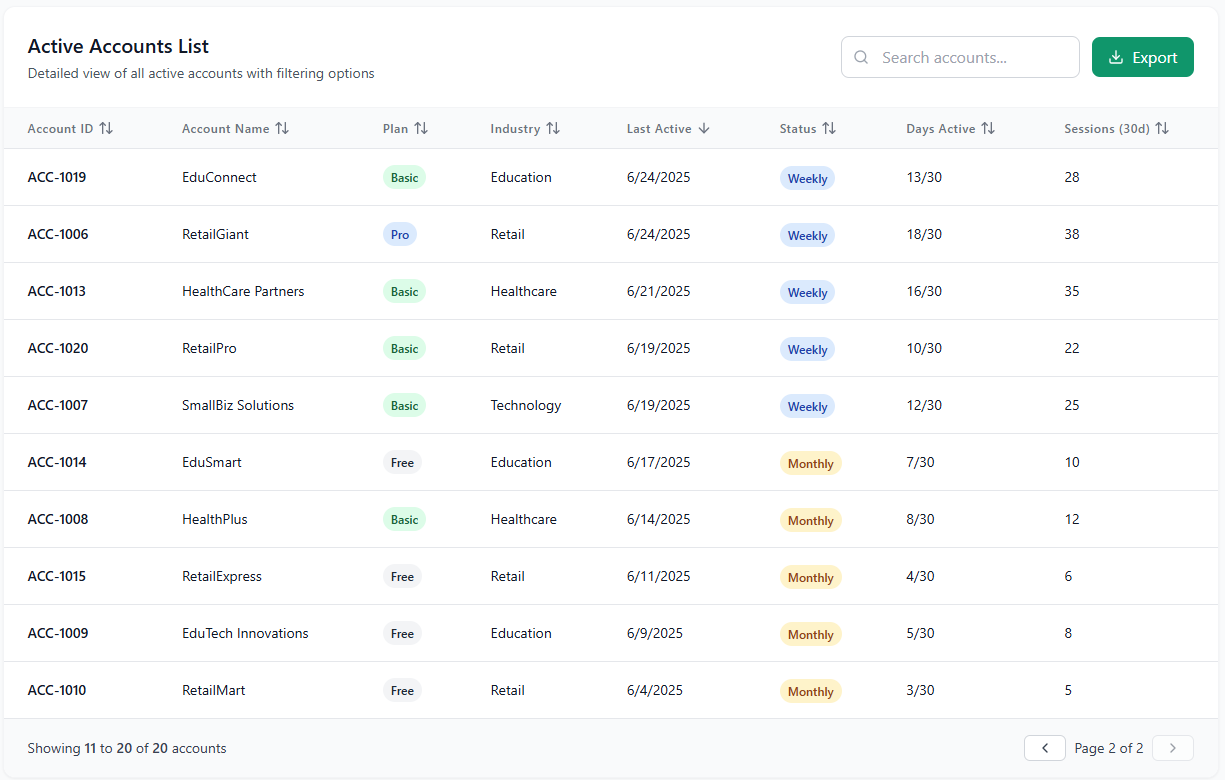Select the EduTech Innovations account name
The image size is (1225, 780).
click(x=245, y=633)
